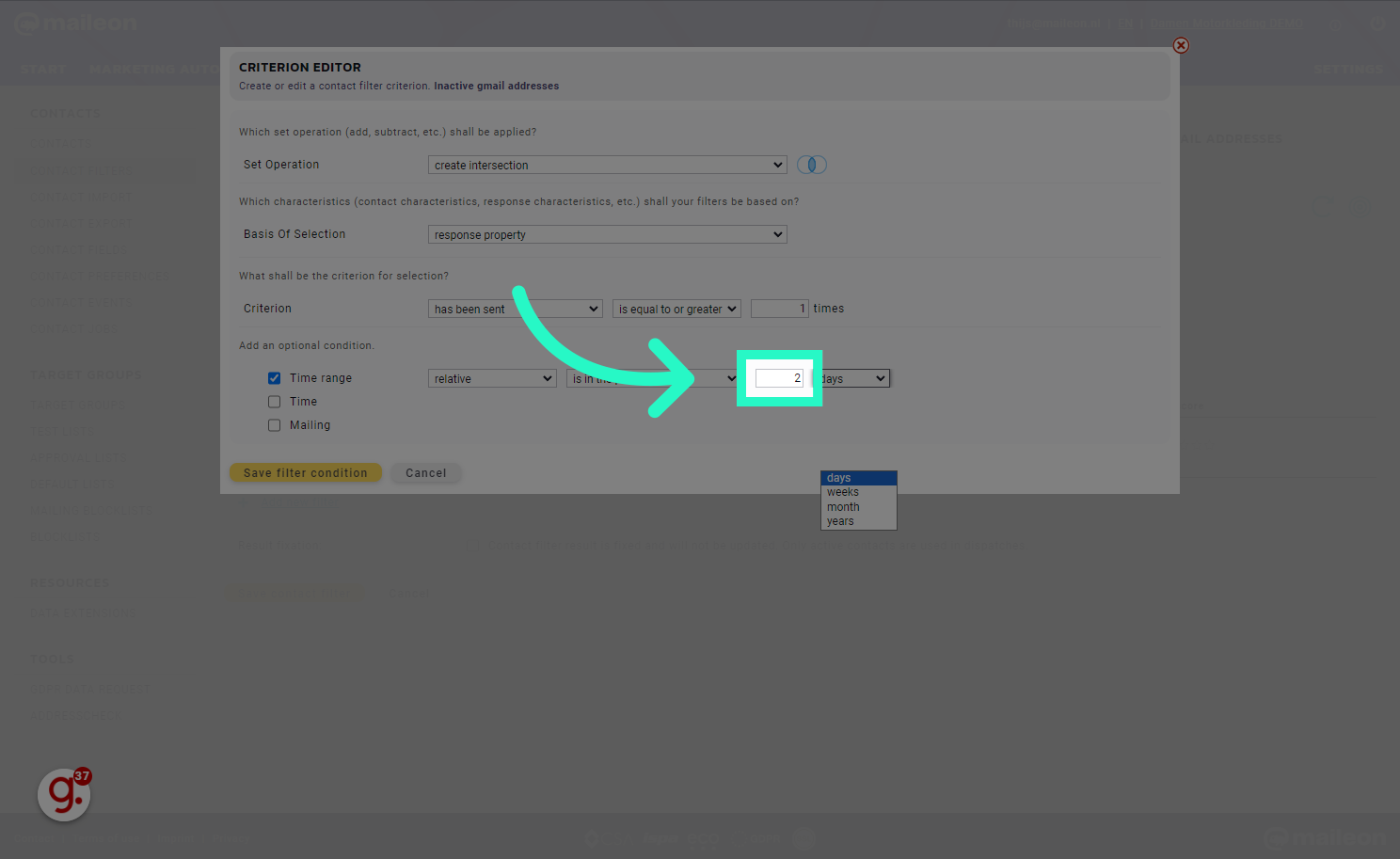
Task: Open Contact Events in the sidebar
Action: click(82, 303)
